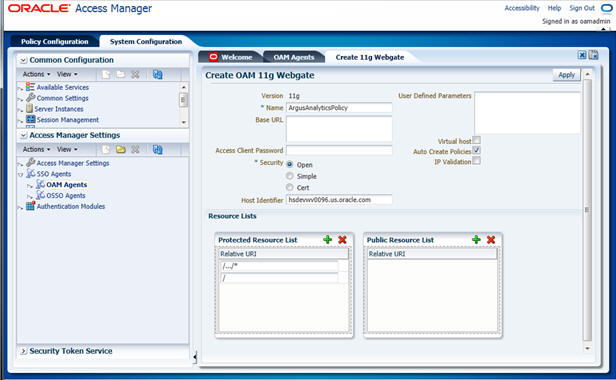
Task: Open the Actions dropdown in Common Configuration
Action: tap(36, 74)
